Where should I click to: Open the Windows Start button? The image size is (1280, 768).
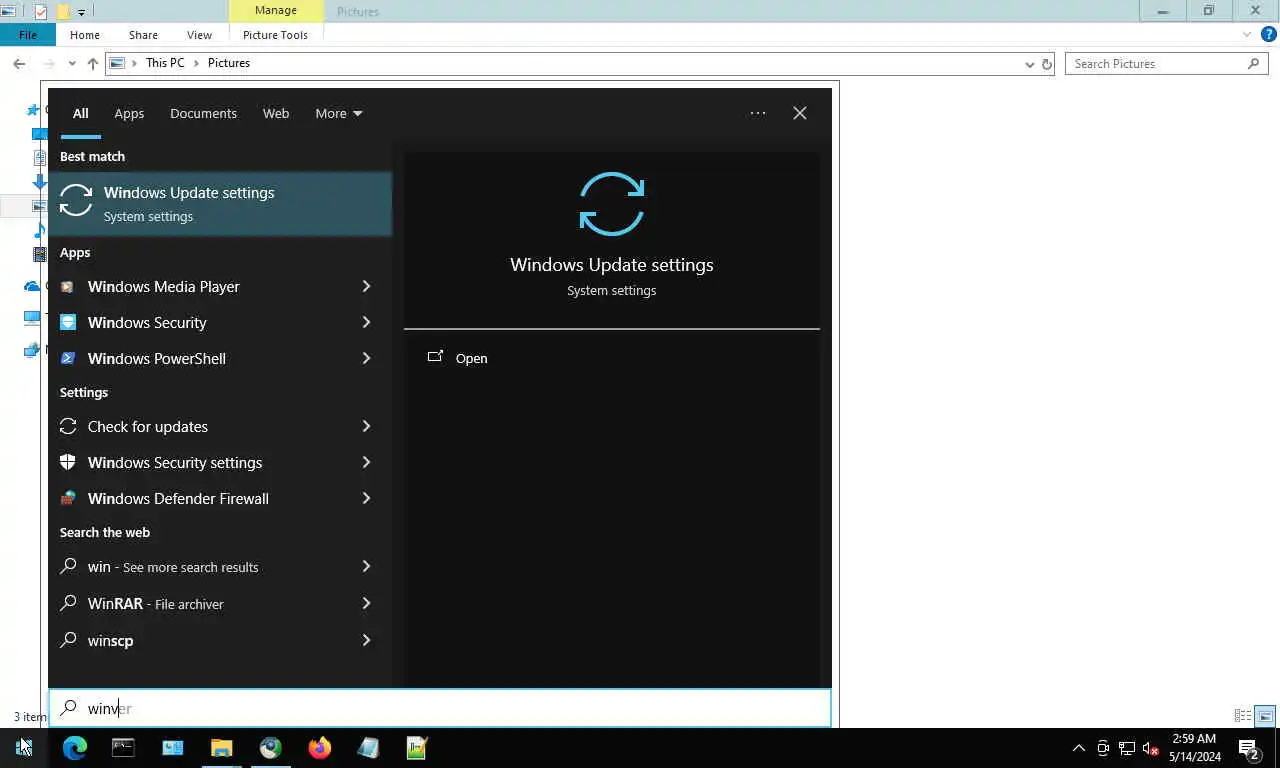pyautogui.click(x=24, y=748)
